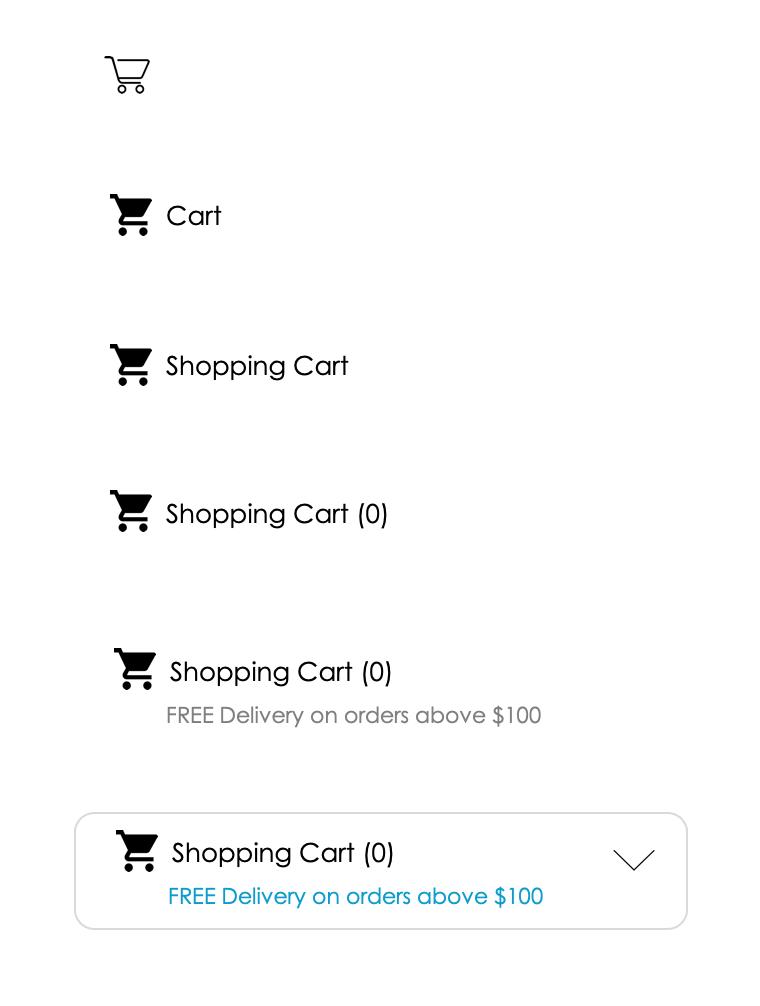Image resolution: width=760 pixels, height=1006 pixels.
Task: Click "$100" in the blue delivery text
Action: click(518, 896)
